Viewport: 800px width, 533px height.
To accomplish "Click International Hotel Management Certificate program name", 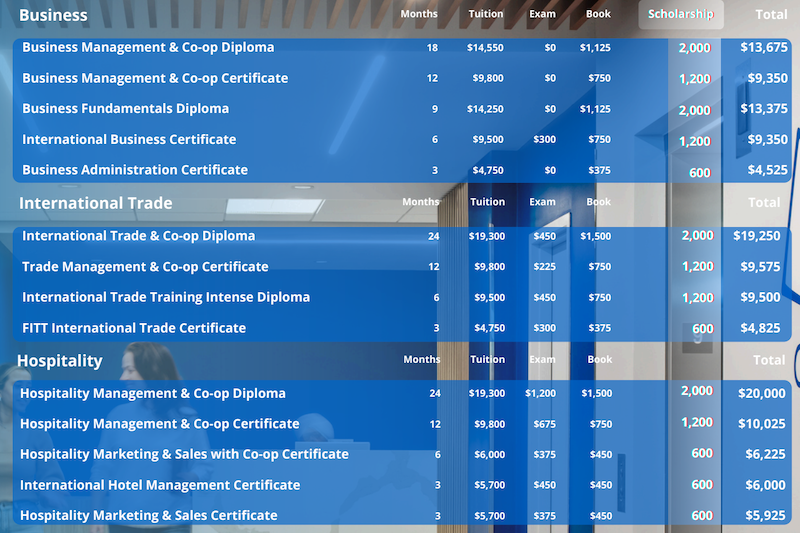I will 160,485.
